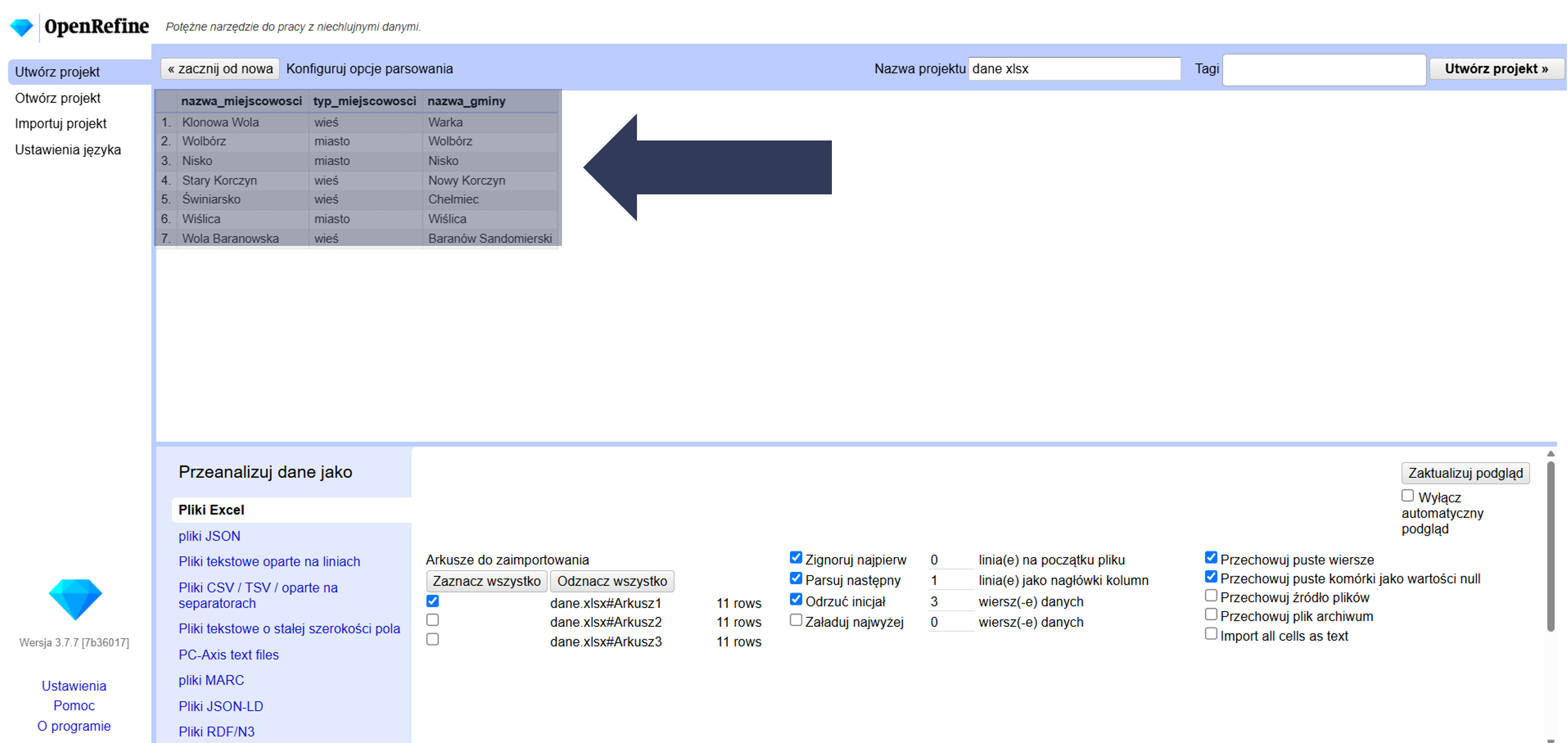Click the OpenRefine diamond logo in header
The width and height of the screenshot is (1568, 743).
pyautogui.click(x=22, y=27)
